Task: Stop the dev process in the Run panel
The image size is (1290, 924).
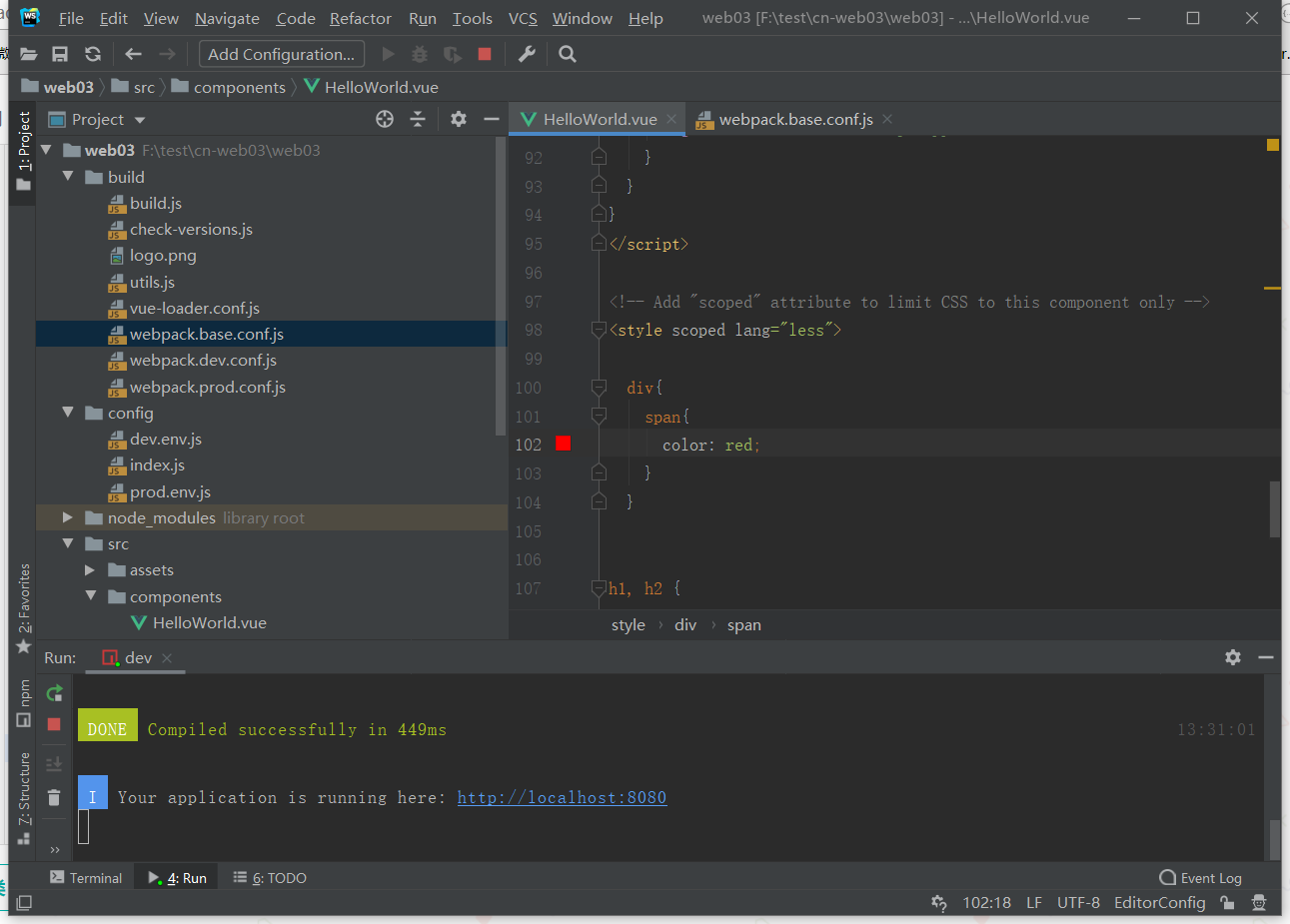Action: pos(54,724)
